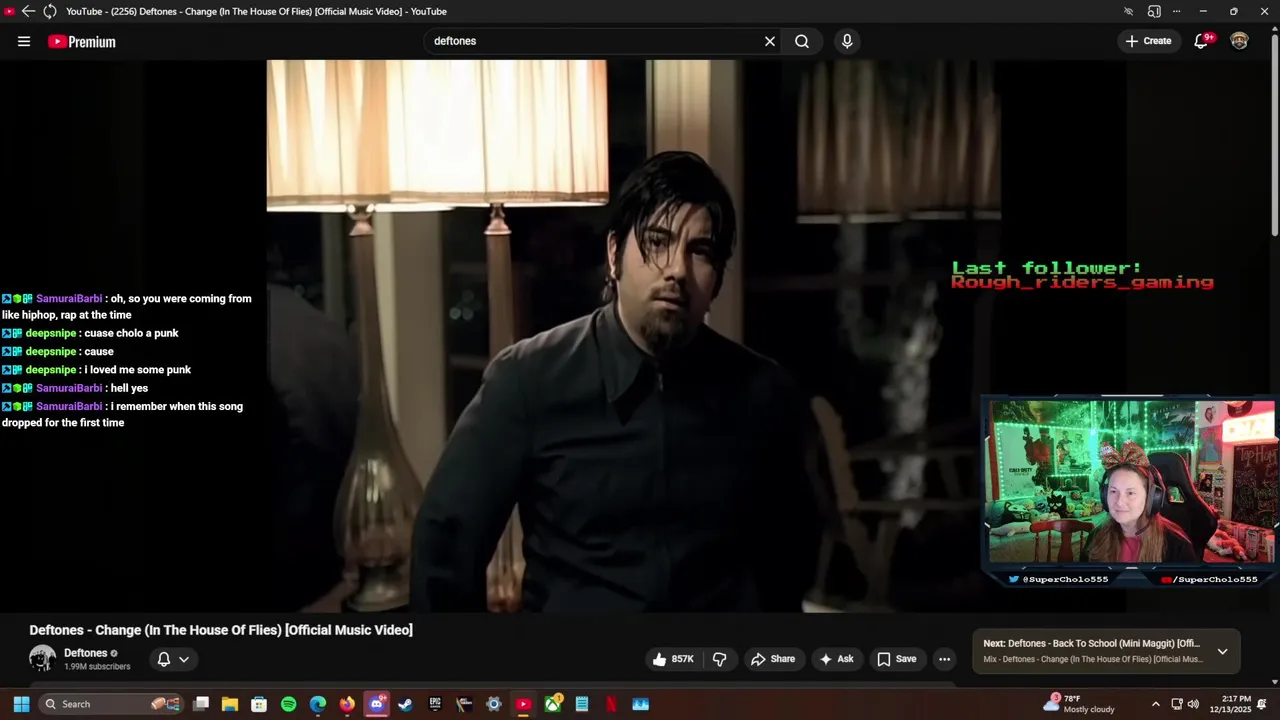1280x720 pixels.
Task: Open more actions ellipsis under video
Action: (x=944, y=659)
